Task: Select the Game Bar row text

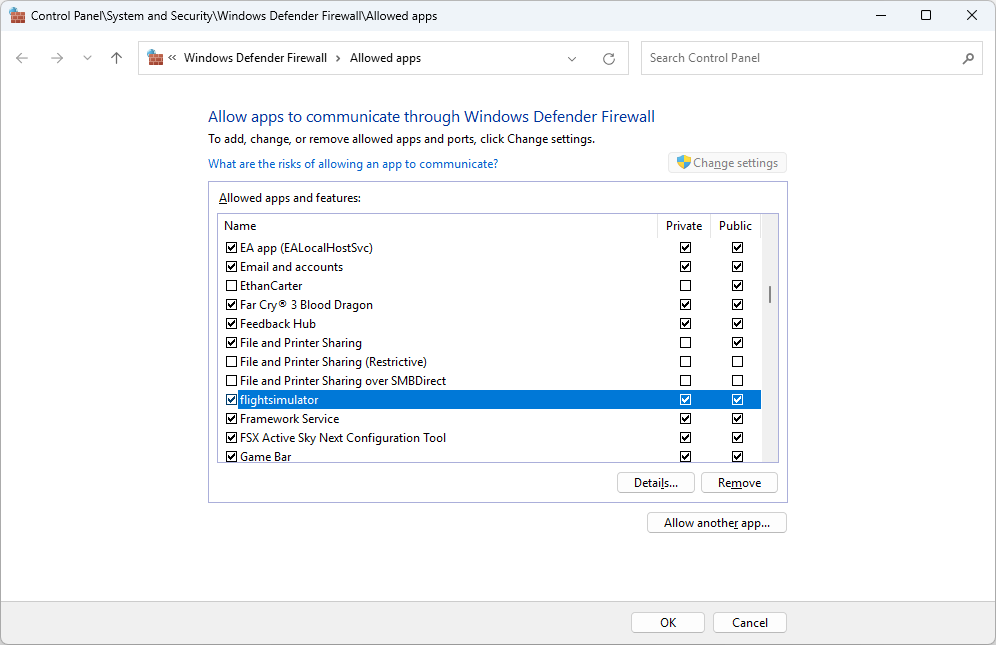Action: (266, 457)
